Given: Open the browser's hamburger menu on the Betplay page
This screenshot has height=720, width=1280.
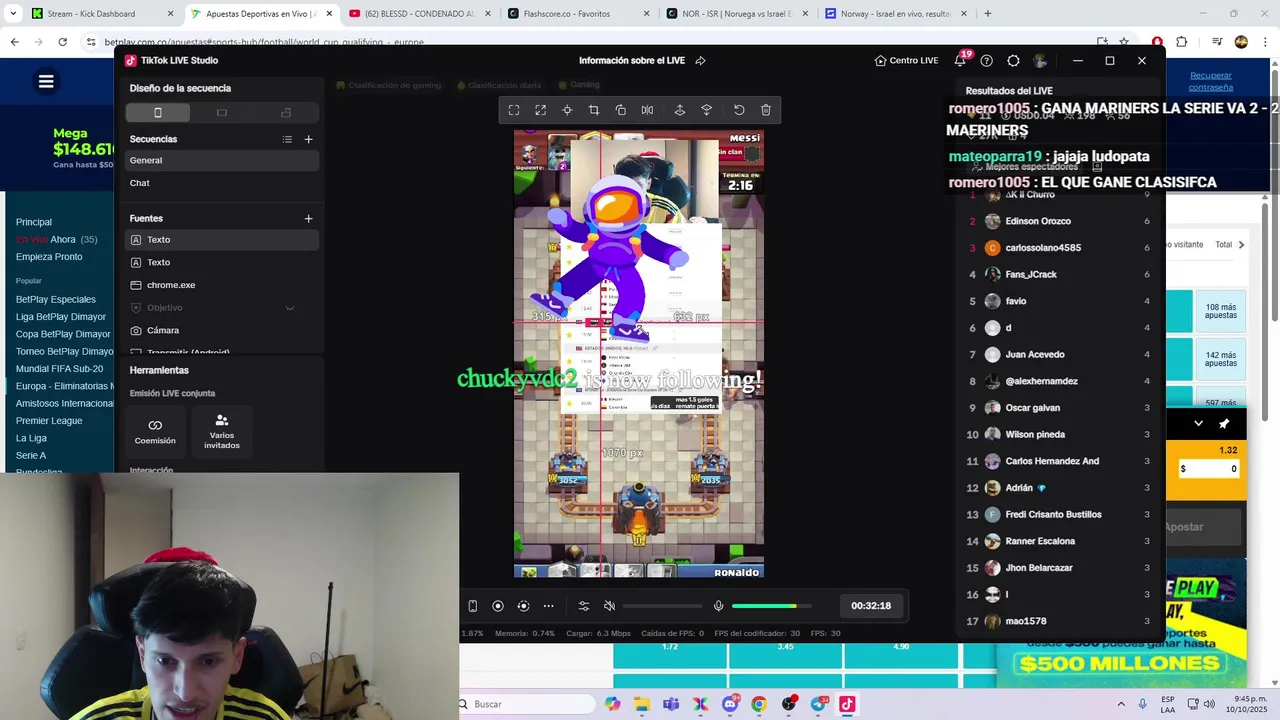Looking at the screenshot, I should click(x=46, y=82).
